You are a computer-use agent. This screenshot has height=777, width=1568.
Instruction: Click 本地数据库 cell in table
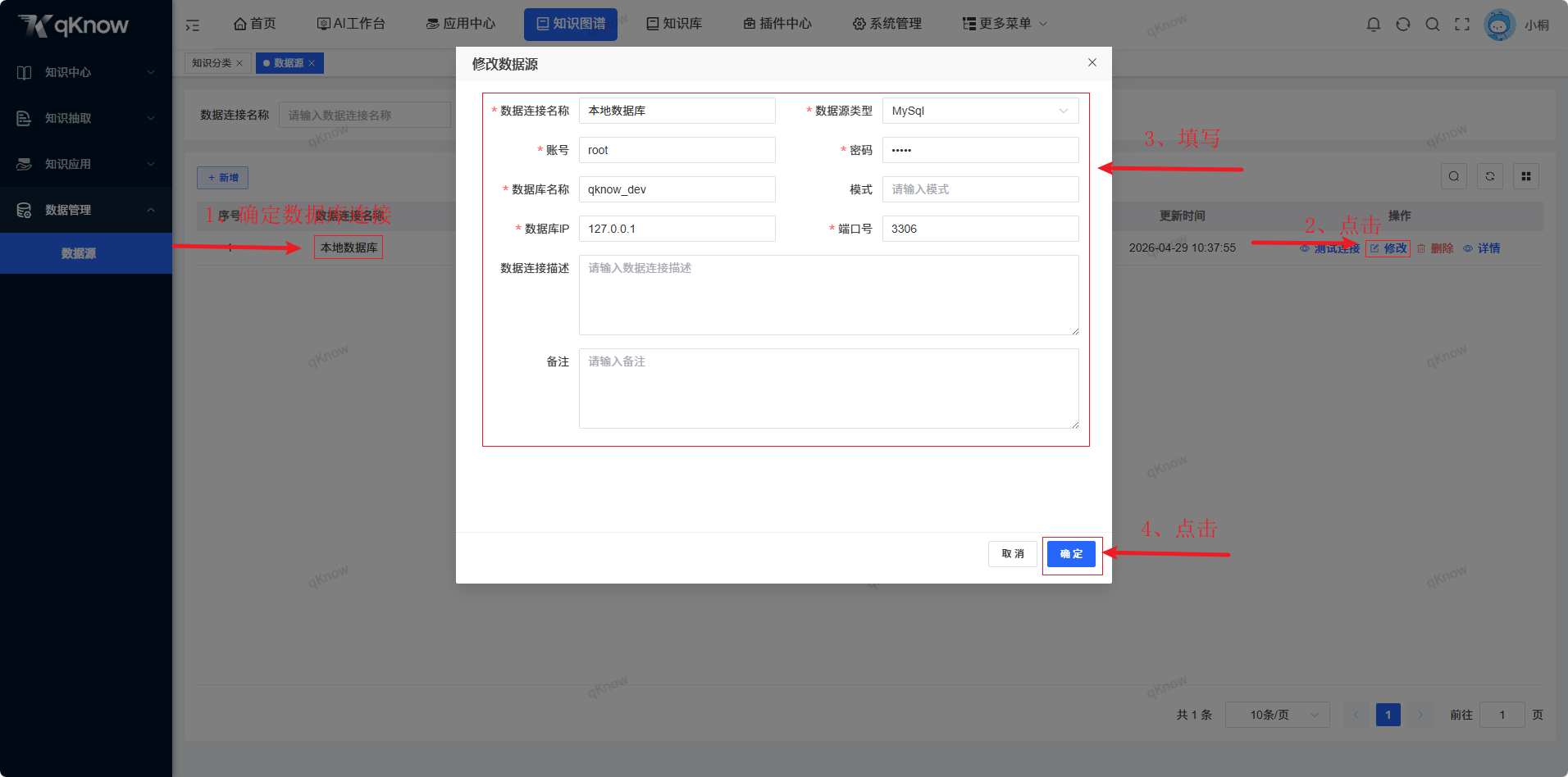(349, 248)
